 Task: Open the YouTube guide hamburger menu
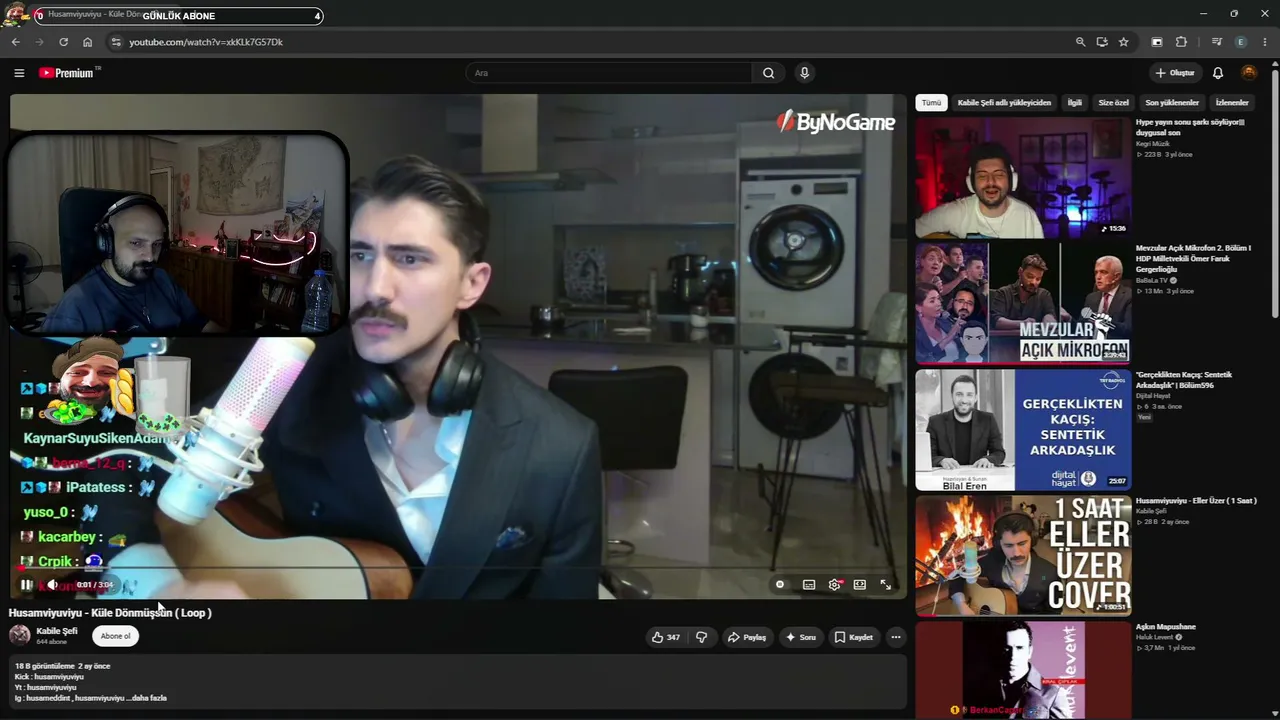[19, 73]
